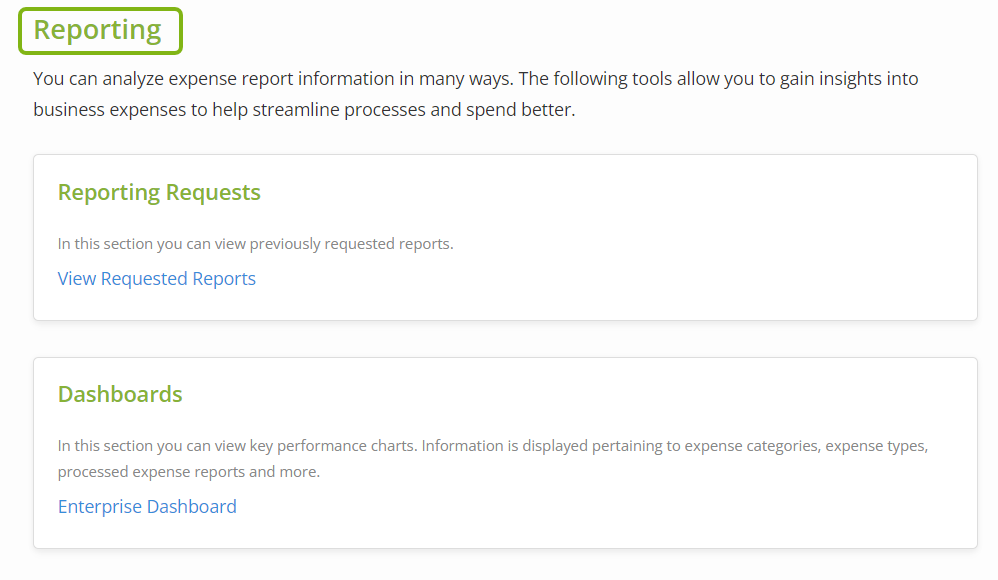Click blank gap between the two cards
The width and height of the screenshot is (998, 580).
pyautogui.click(x=505, y=339)
